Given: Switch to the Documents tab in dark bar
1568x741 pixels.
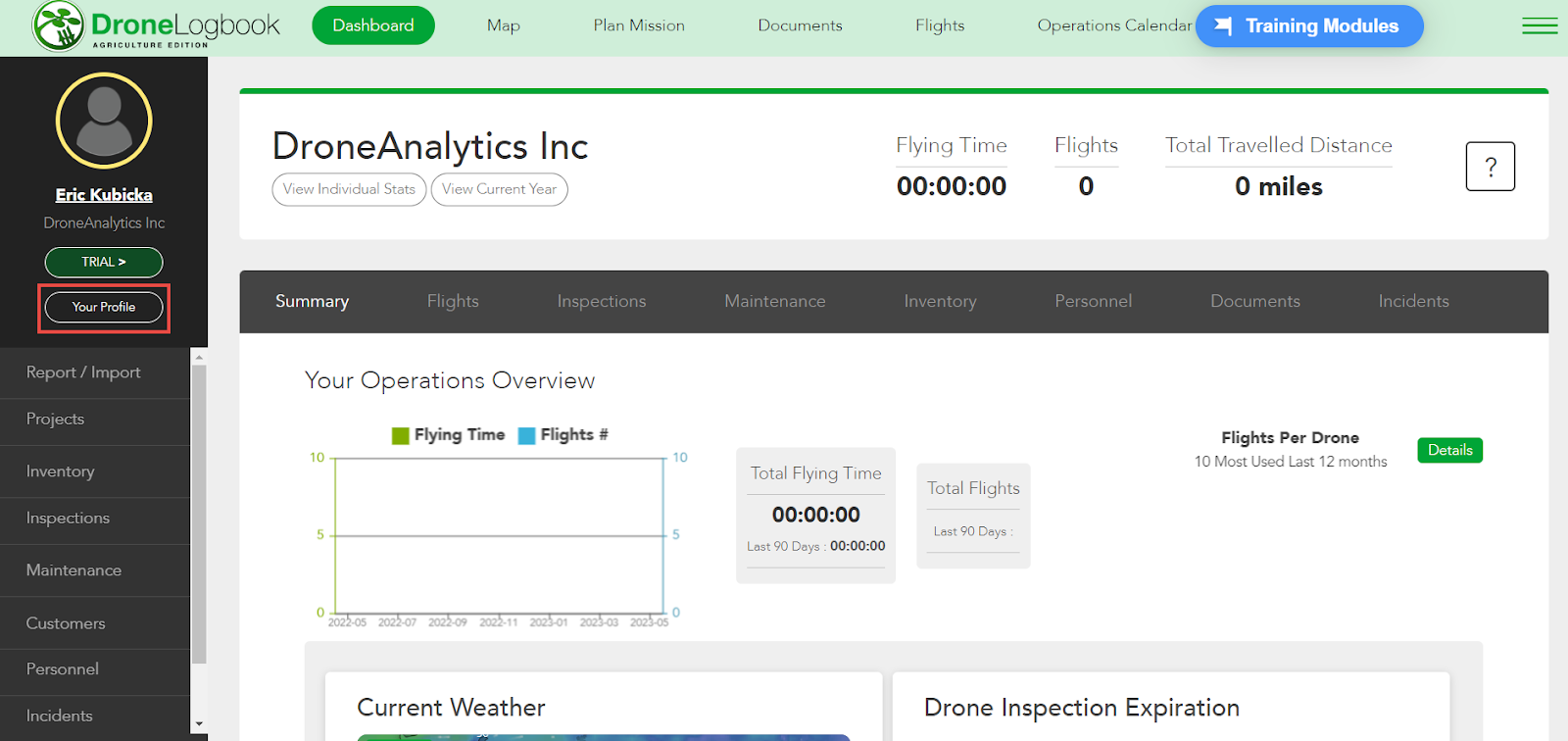Looking at the screenshot, I should click(x=1255, y=302).
